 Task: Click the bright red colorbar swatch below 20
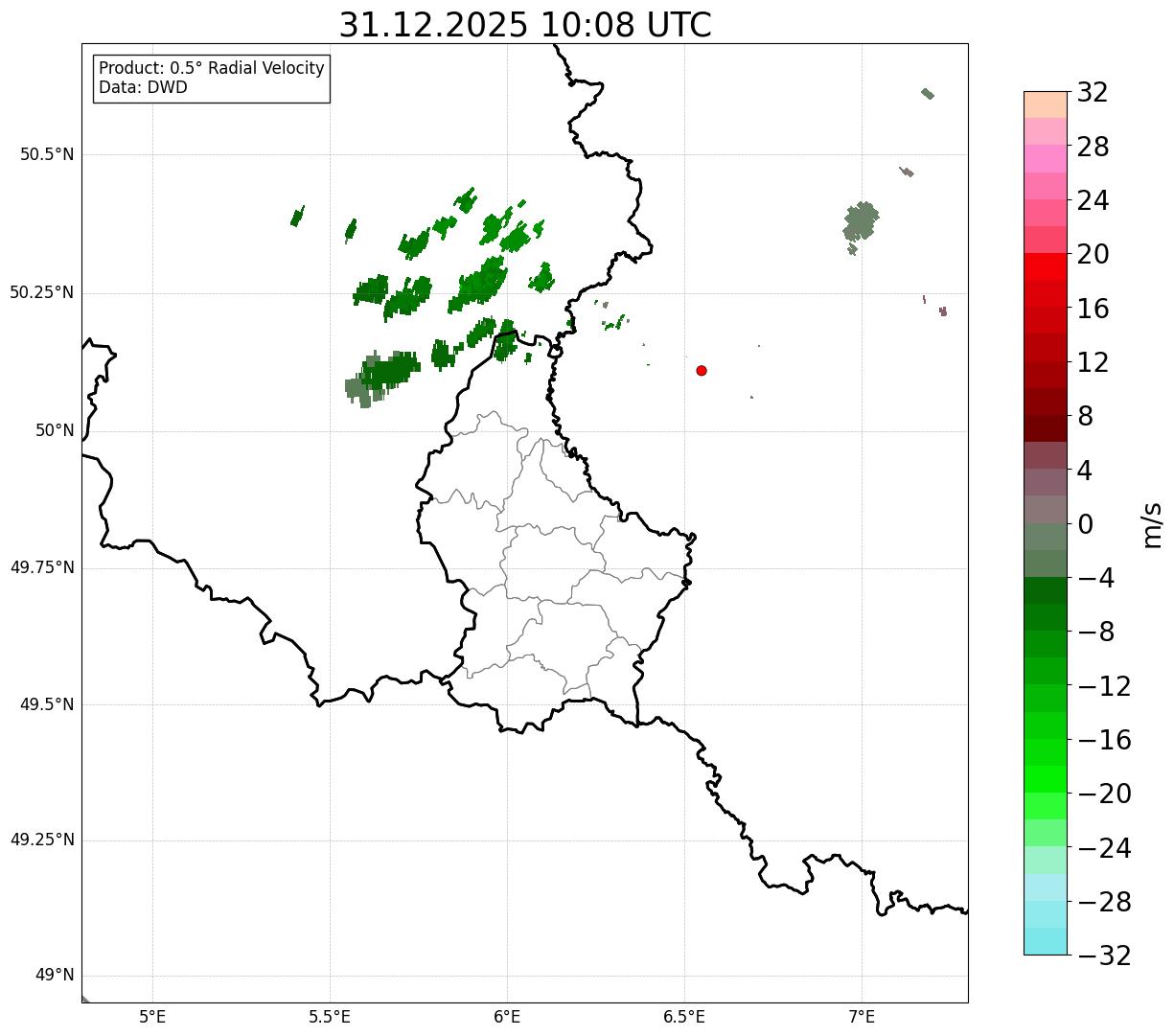coord(1046,266)
